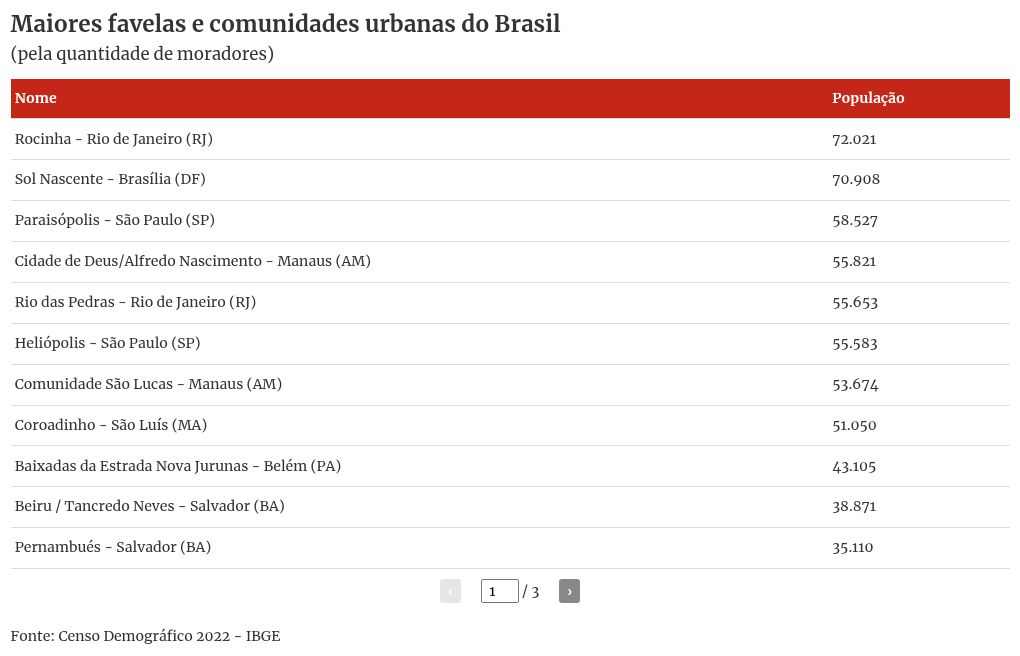Select Pernambués - Salvador row
Image resolution: width=1020 pixels, height=656 pixels.
click(113, 547)
